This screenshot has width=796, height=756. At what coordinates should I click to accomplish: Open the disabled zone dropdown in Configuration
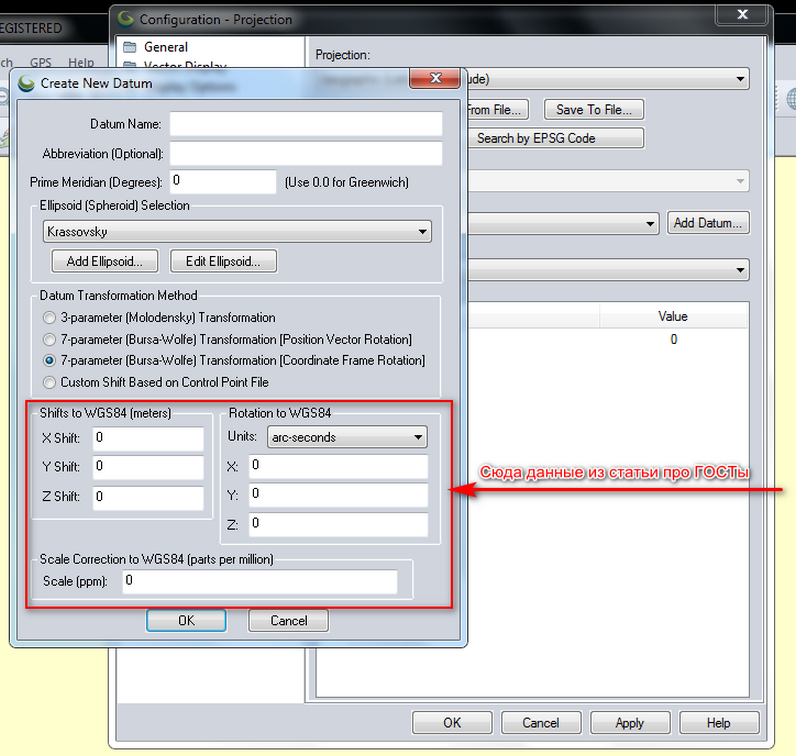coord(607,181)
